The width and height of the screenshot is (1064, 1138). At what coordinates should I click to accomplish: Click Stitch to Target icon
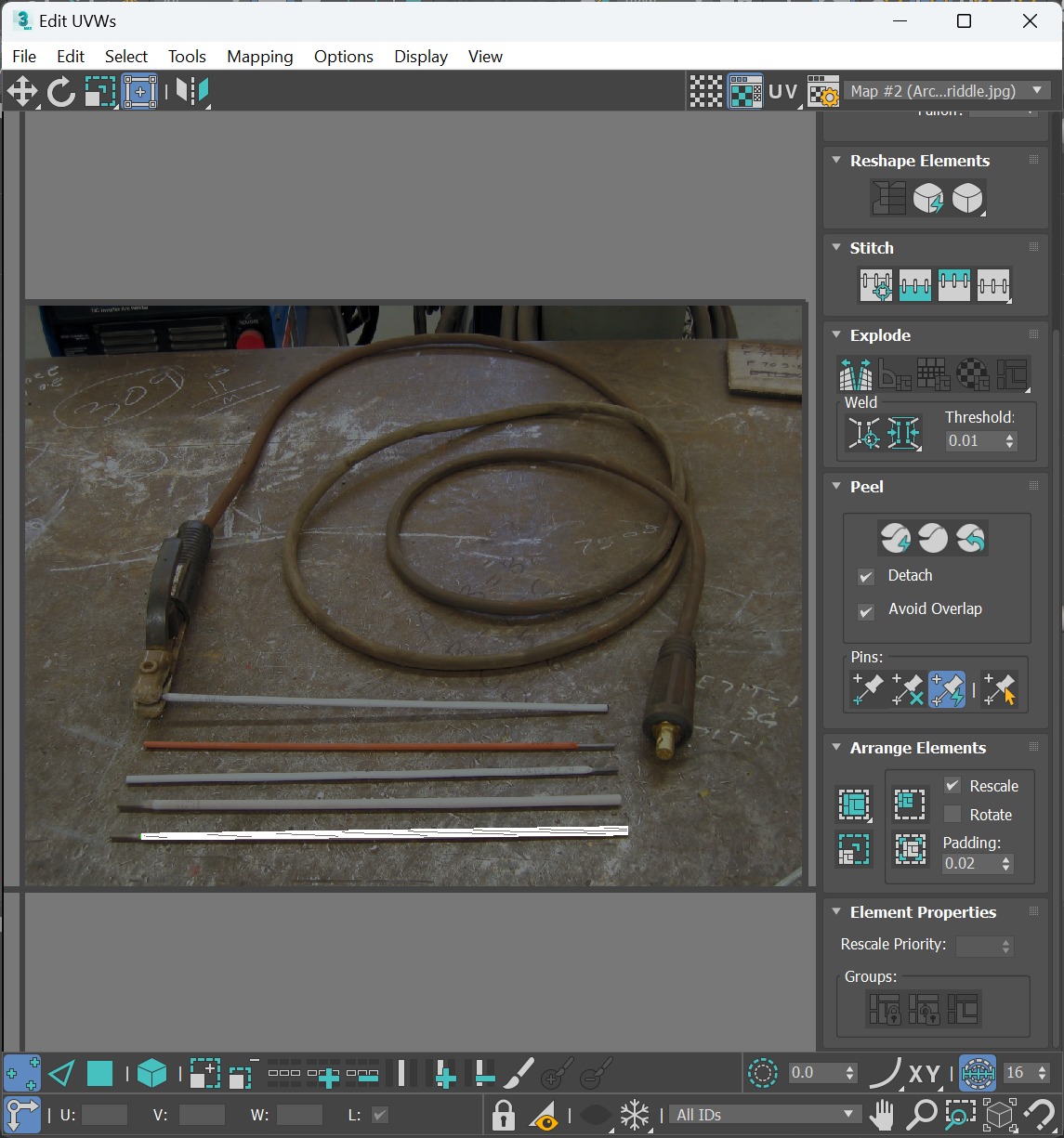coord(876,285)
